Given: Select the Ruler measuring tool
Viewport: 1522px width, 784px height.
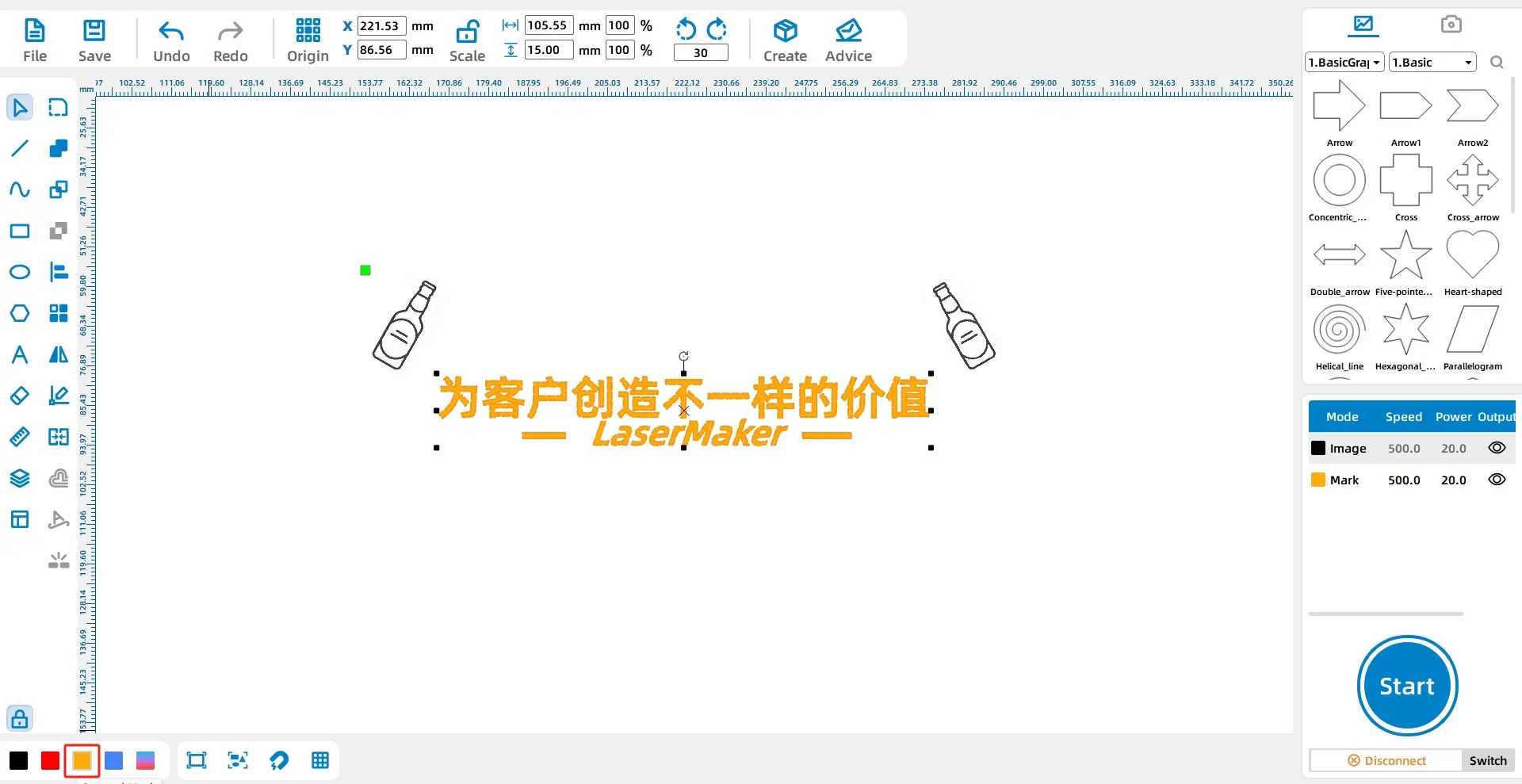Looking at the screenshot, I should pyautogui.click(x=20, y=437).
